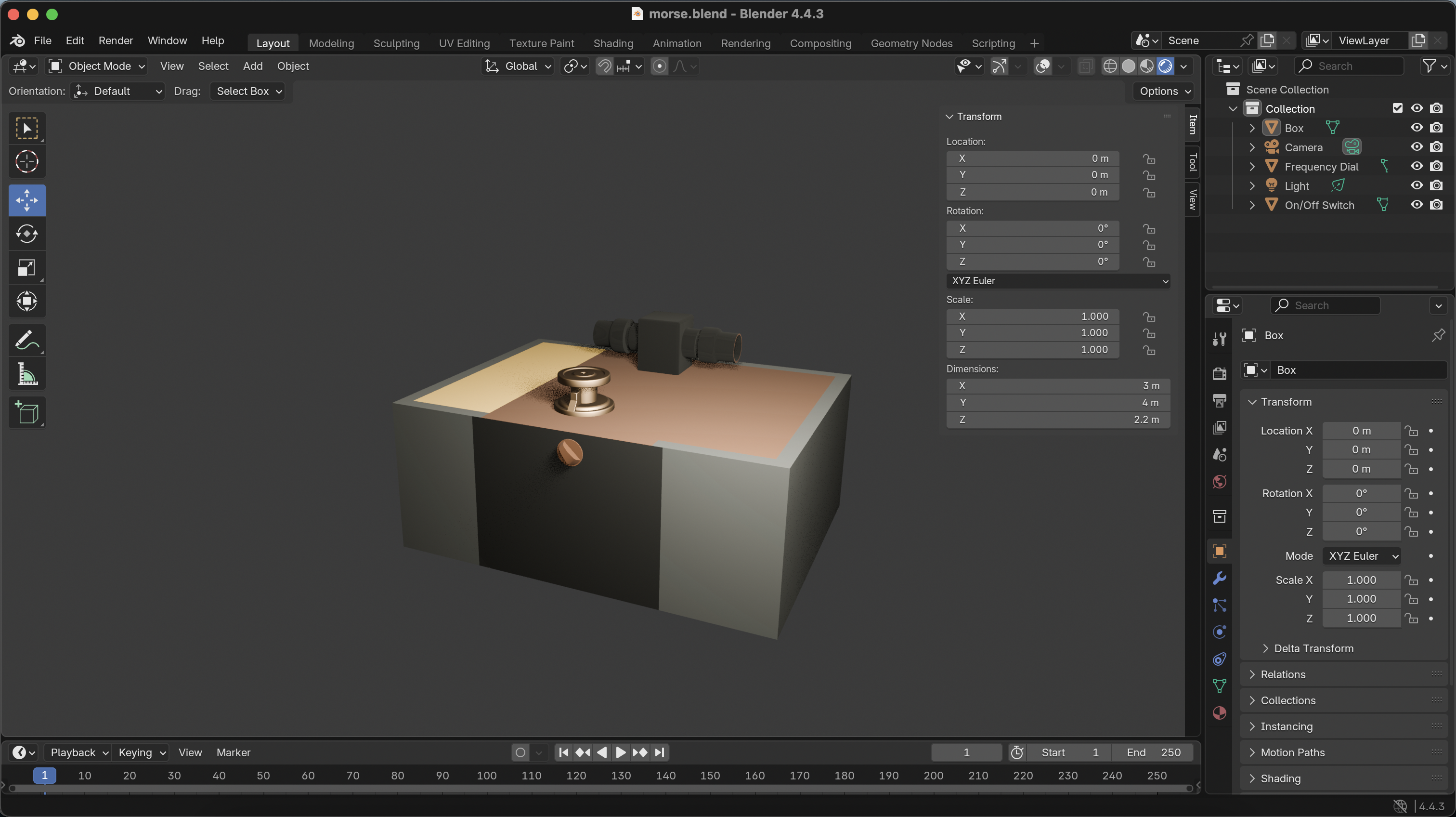Open the viewport Options button
The width and height of the screenshot is (1456, 817).
tap(1162, 91)
